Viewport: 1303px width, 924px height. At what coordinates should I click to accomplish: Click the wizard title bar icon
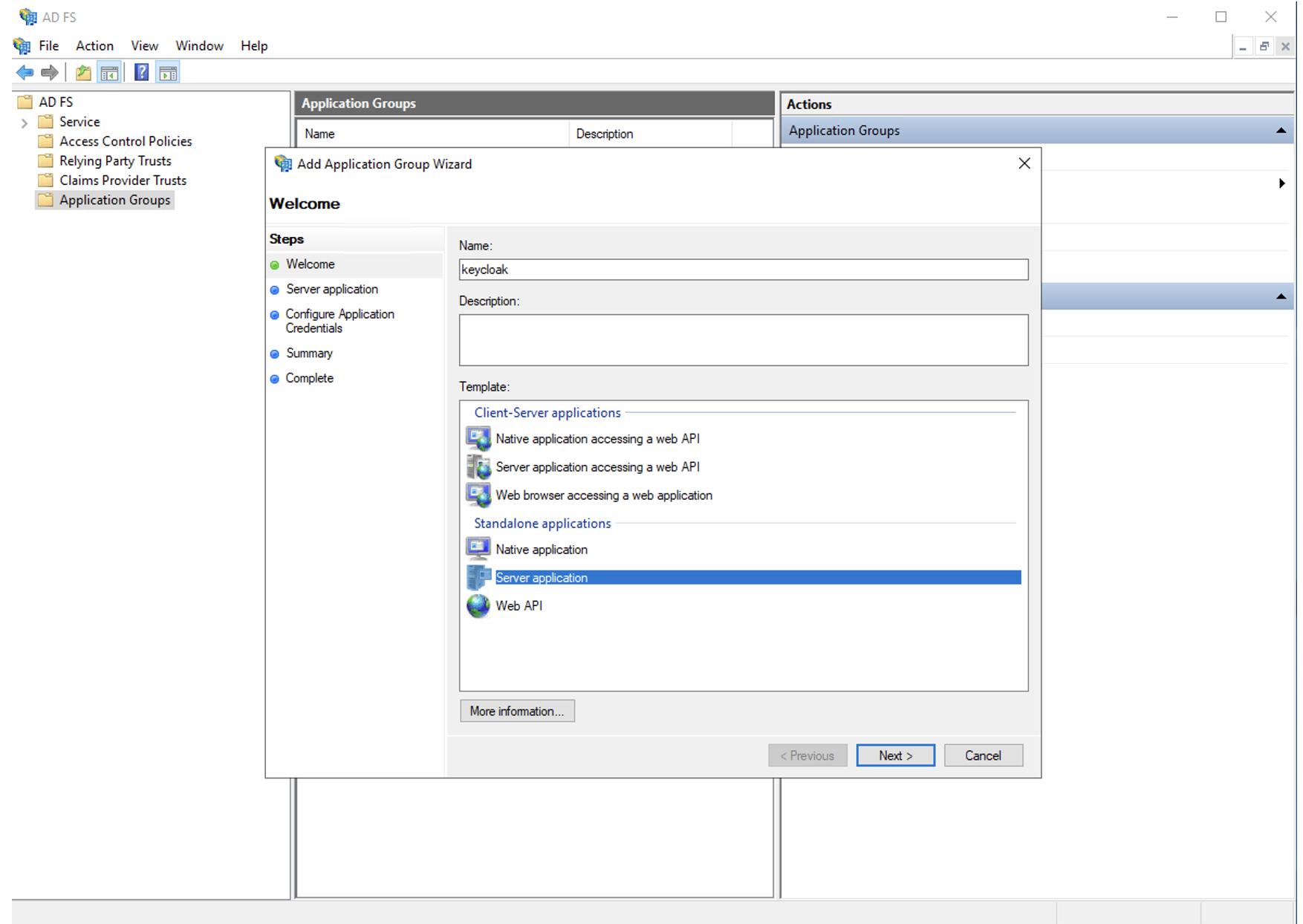tap(283, 163)
